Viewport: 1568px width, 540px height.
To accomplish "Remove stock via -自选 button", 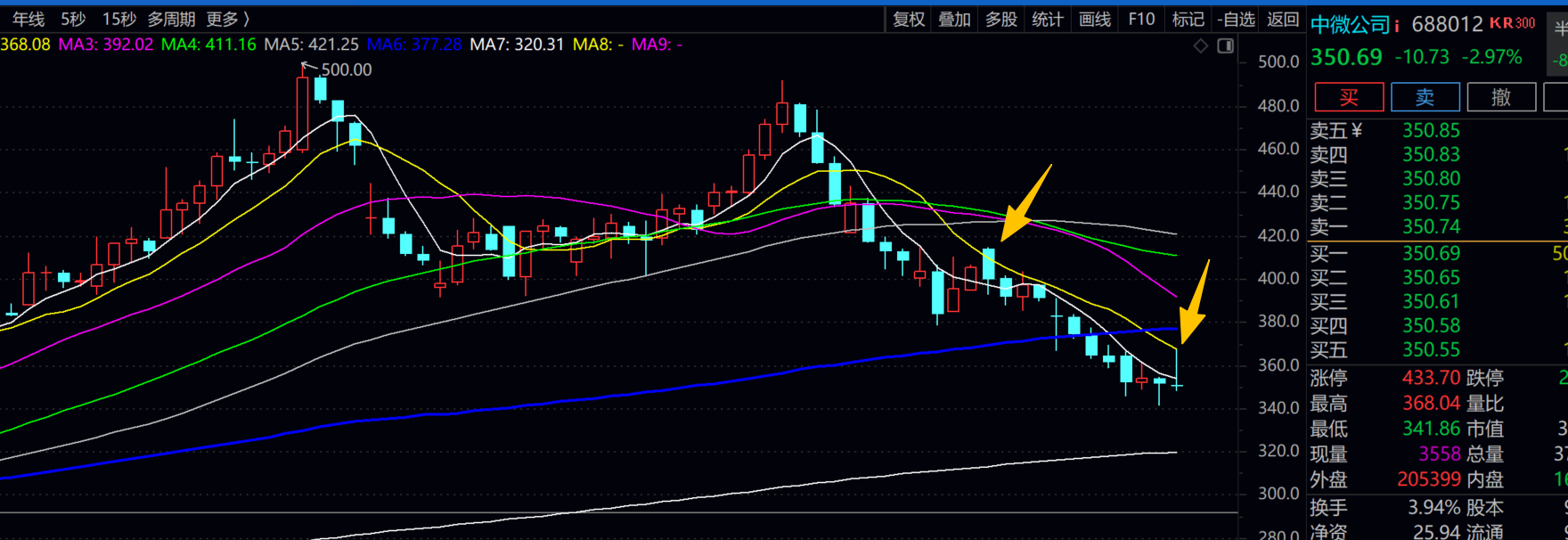I will tap(1236, 19).
